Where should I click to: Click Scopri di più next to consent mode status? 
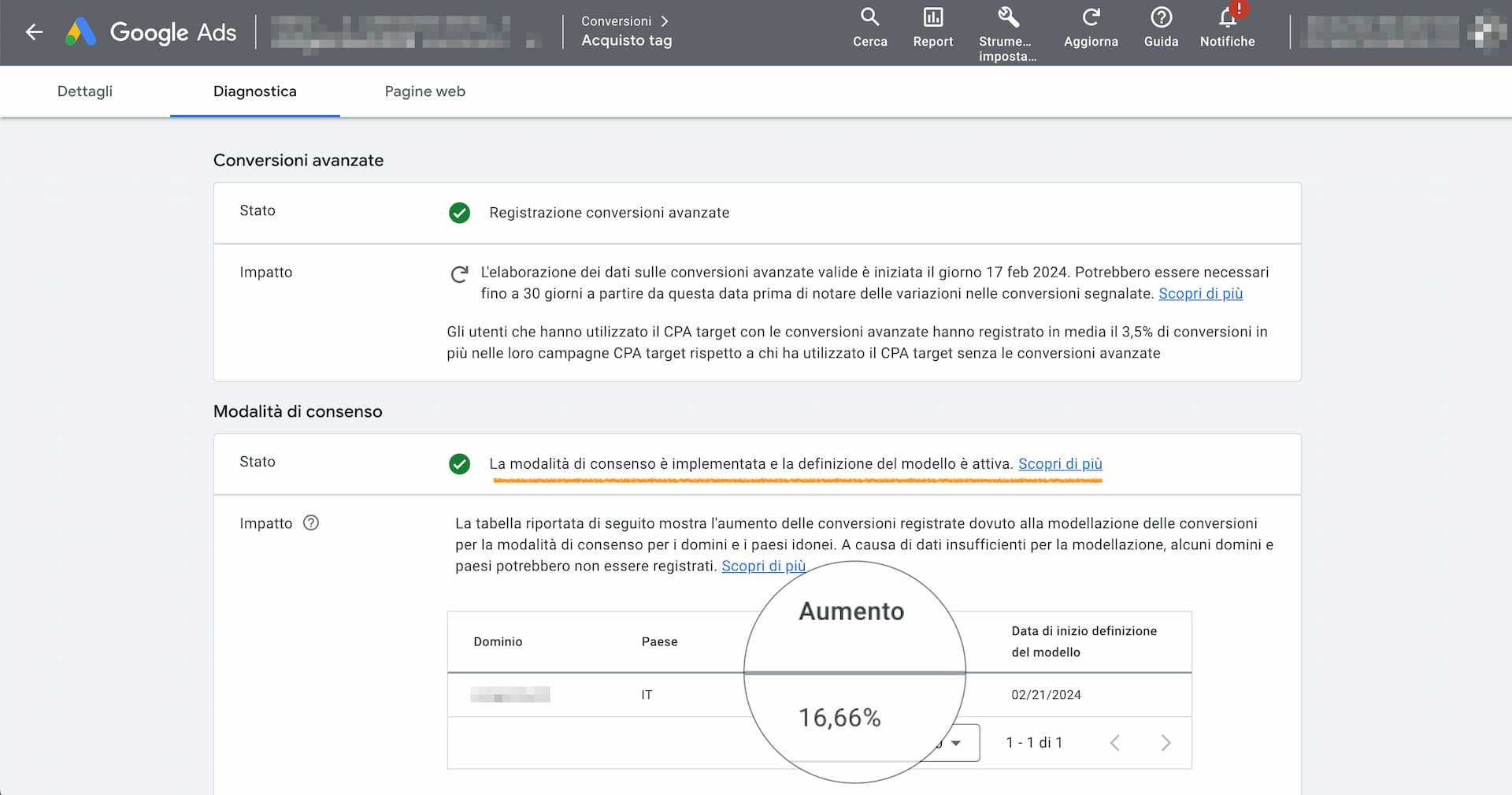(x=1059, y=464)
